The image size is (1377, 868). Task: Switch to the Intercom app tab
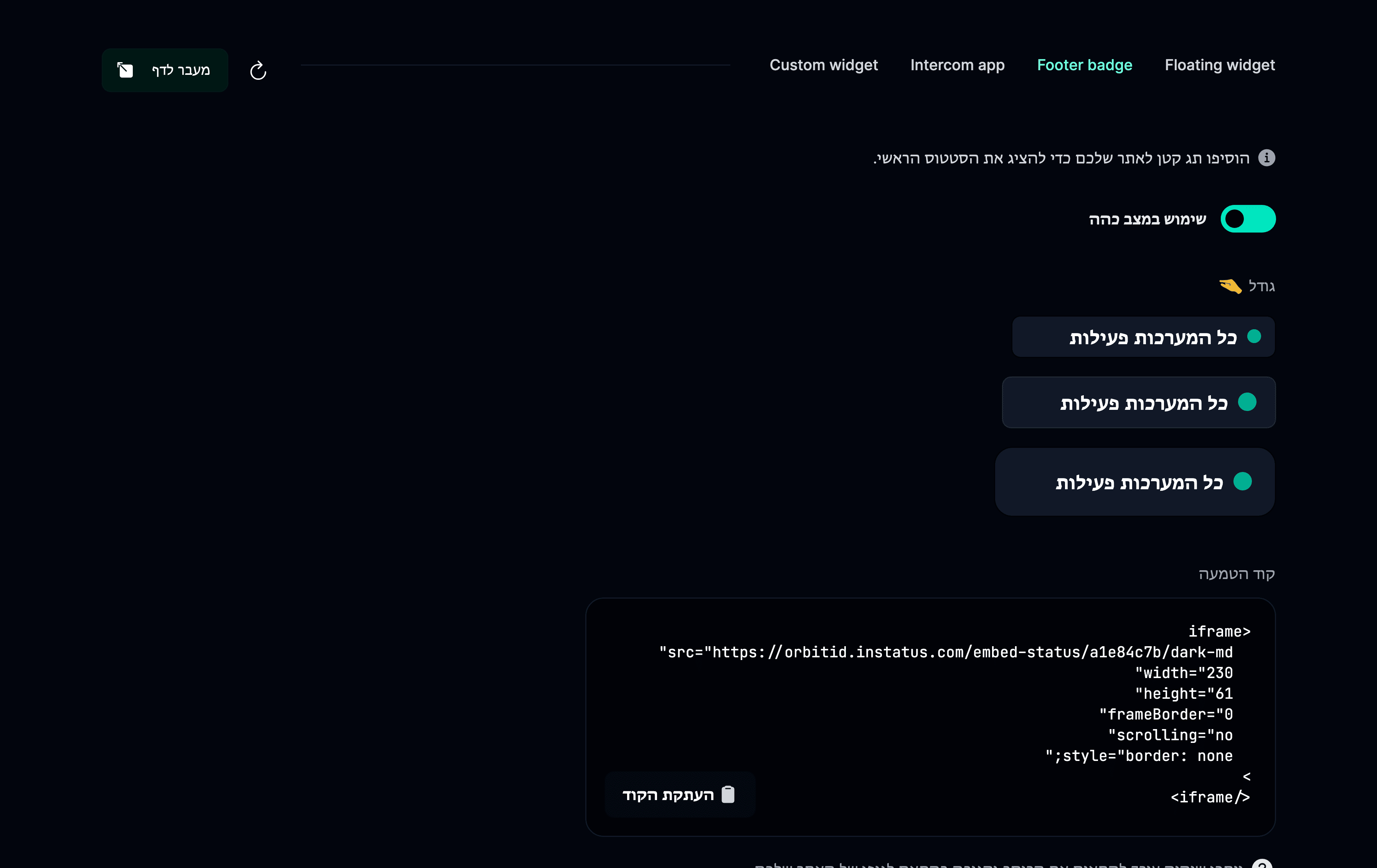[957, 65]
